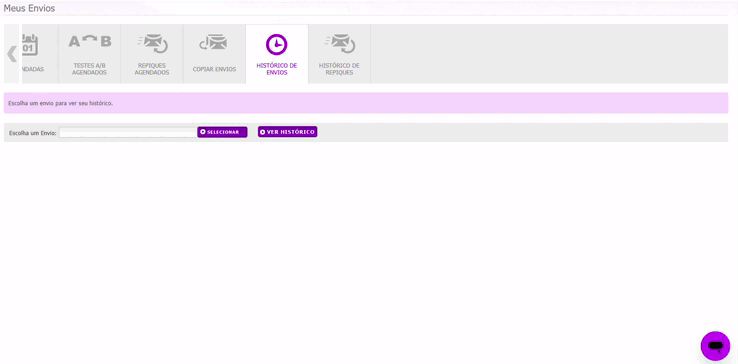Click the Testes A/B Agendados icon

tap(89, 41)
